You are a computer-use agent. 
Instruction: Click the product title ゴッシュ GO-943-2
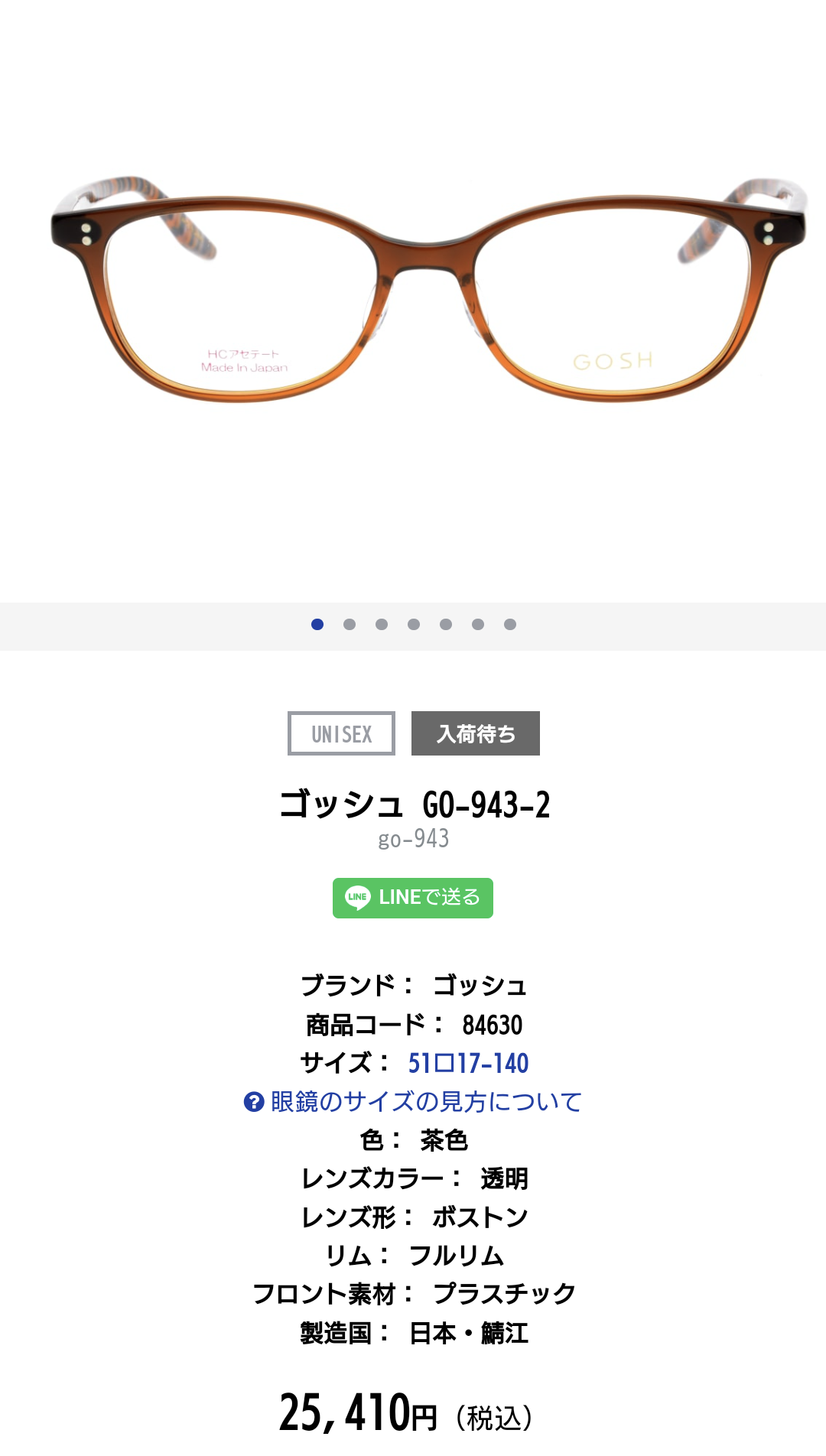415,804
